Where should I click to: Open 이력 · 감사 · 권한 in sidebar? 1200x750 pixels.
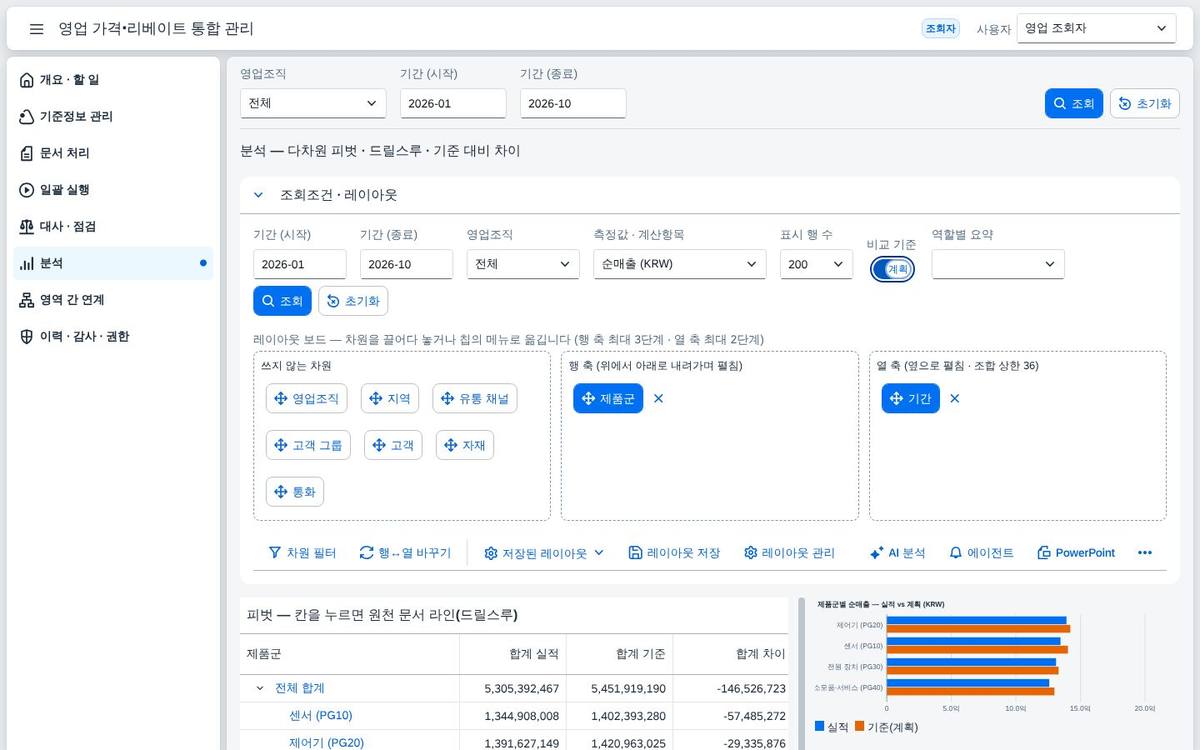point(113,337)
